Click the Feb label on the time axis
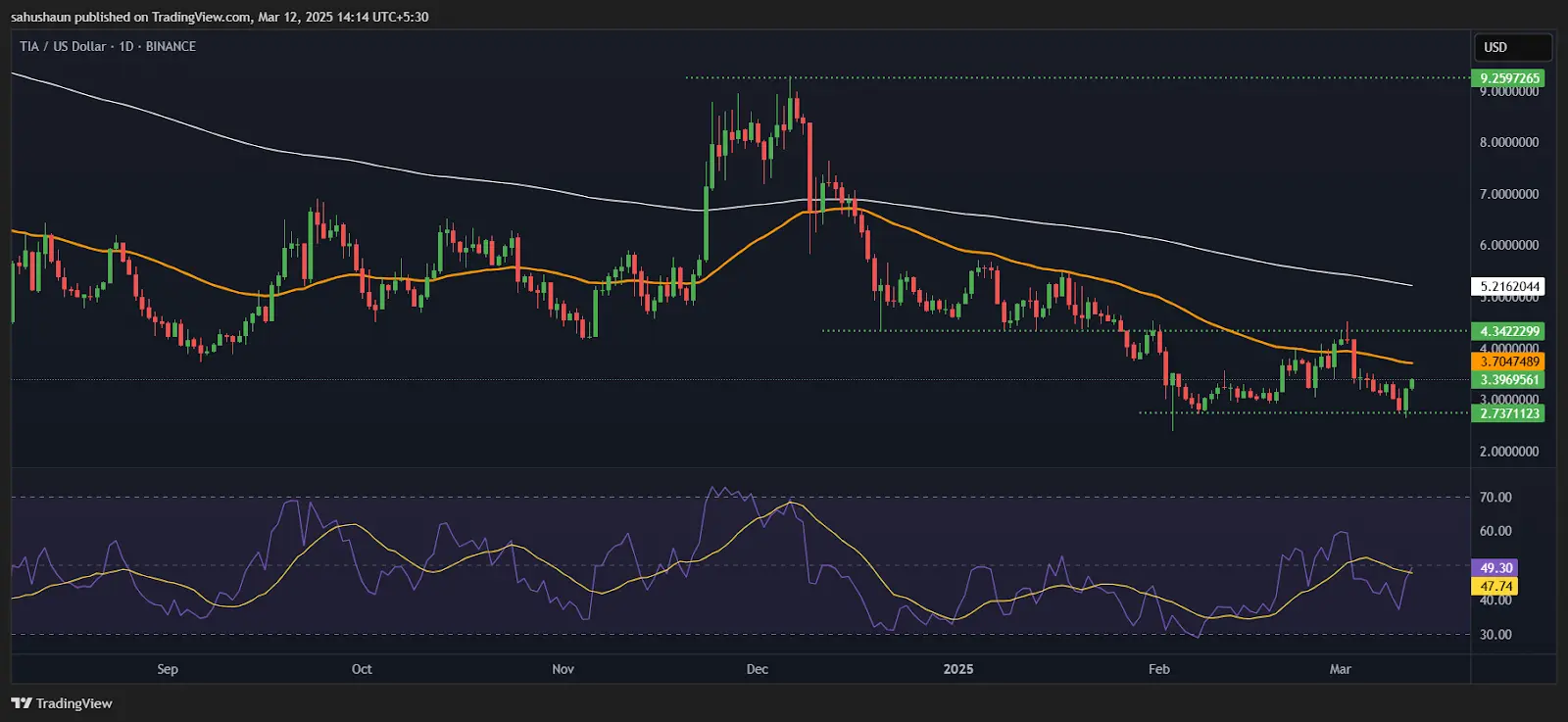1568x722 pixels. [x=1159, y=669]
